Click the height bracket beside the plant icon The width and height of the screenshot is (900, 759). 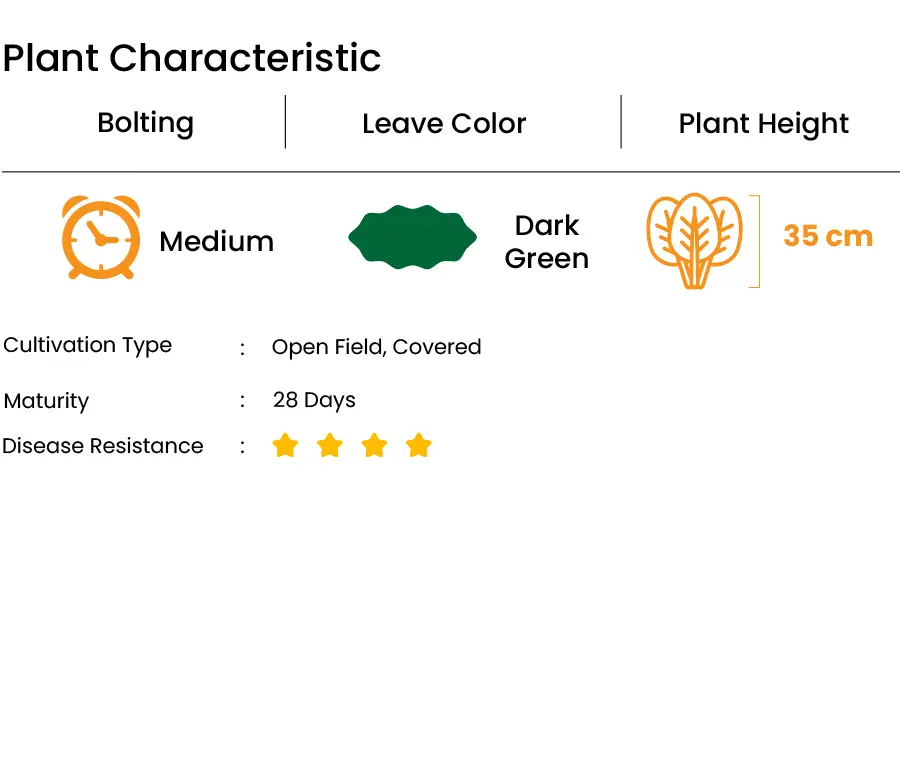[x=755, y=241]
